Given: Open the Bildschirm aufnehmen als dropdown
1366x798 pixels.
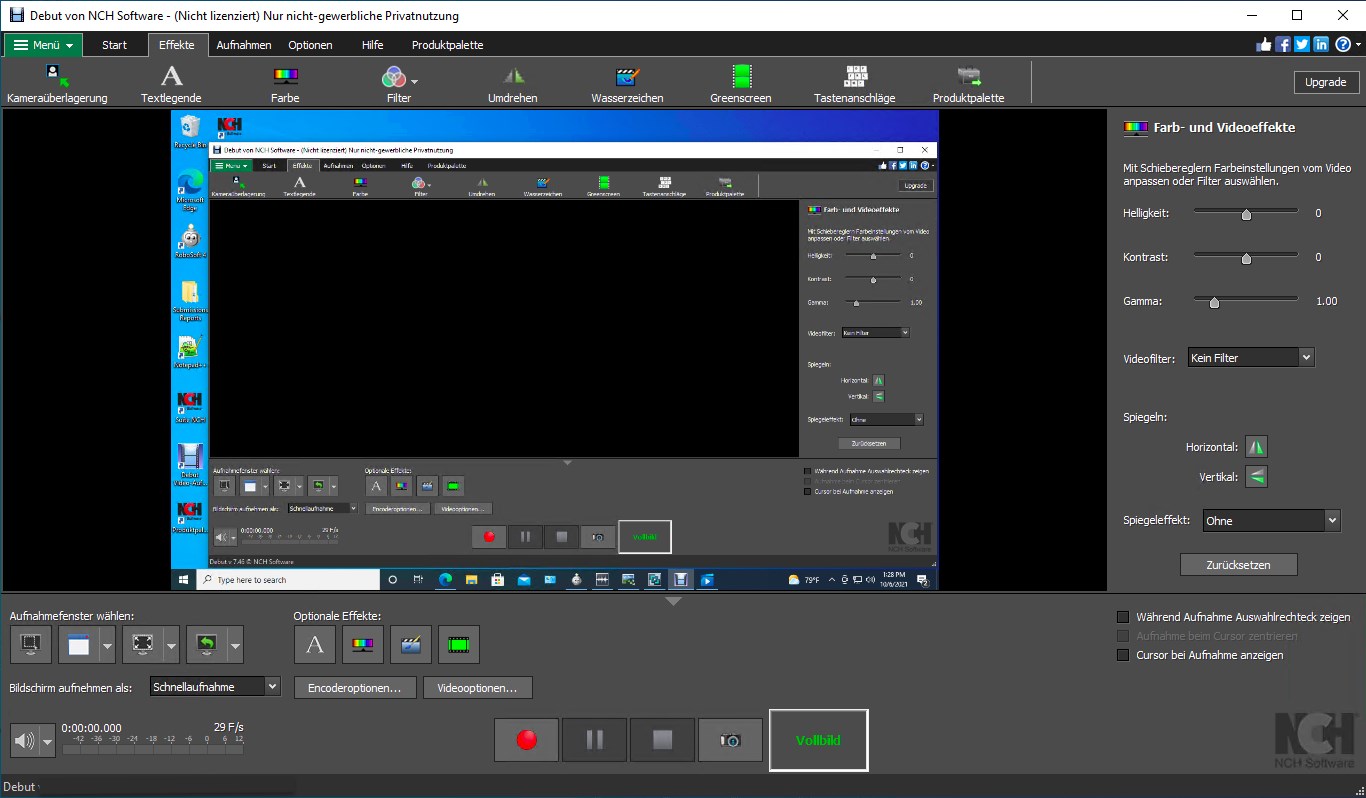Looking at the screenshot, I should tap(215, 687).
